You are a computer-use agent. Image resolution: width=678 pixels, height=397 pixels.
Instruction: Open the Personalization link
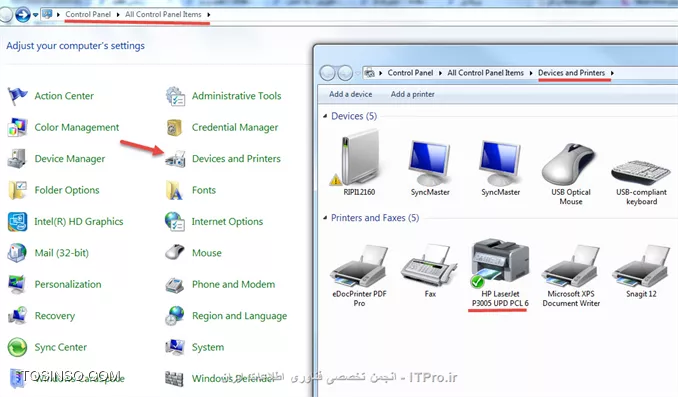68,284
